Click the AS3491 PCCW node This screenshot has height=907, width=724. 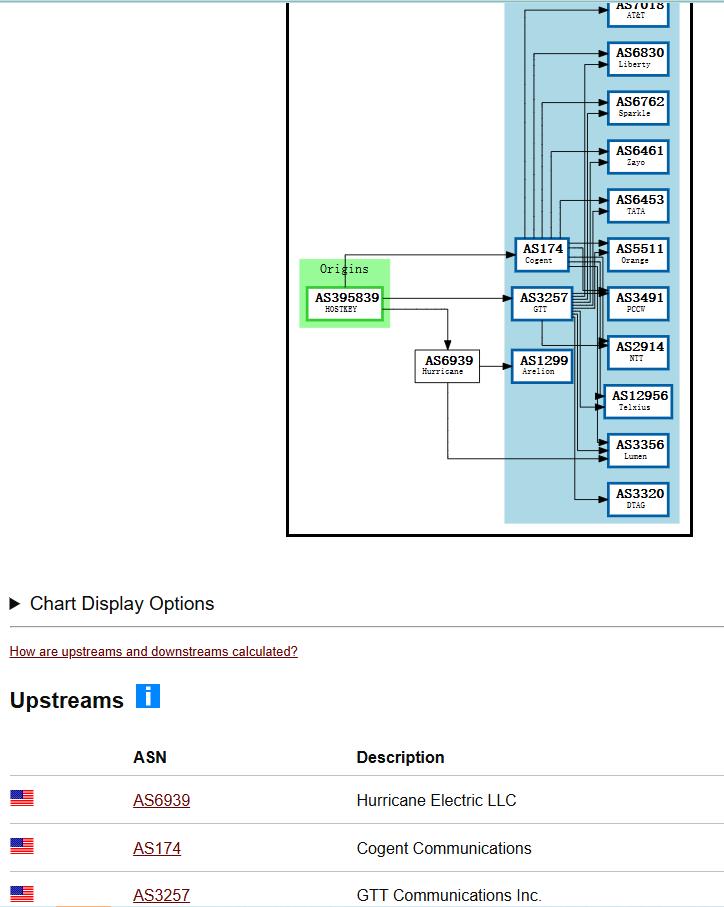pyautogui.click(x=638, y=304)
